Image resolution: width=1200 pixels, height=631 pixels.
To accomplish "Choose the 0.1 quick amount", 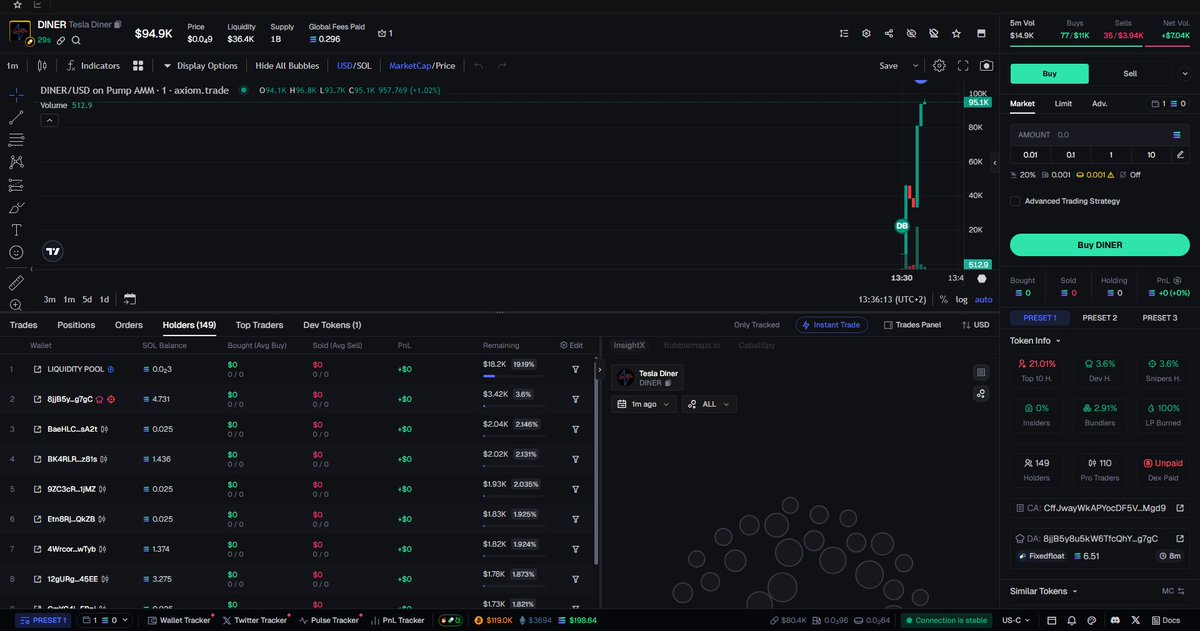I will (1070, 155).
